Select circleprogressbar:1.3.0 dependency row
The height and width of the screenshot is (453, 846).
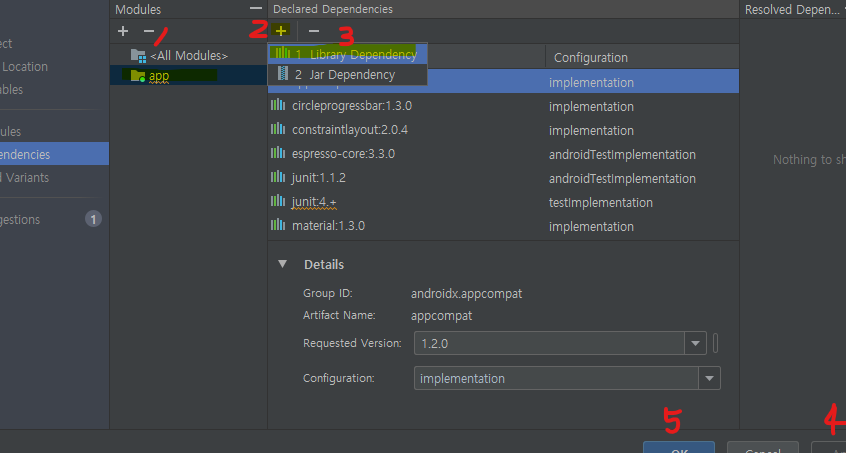tap(503, 106)
